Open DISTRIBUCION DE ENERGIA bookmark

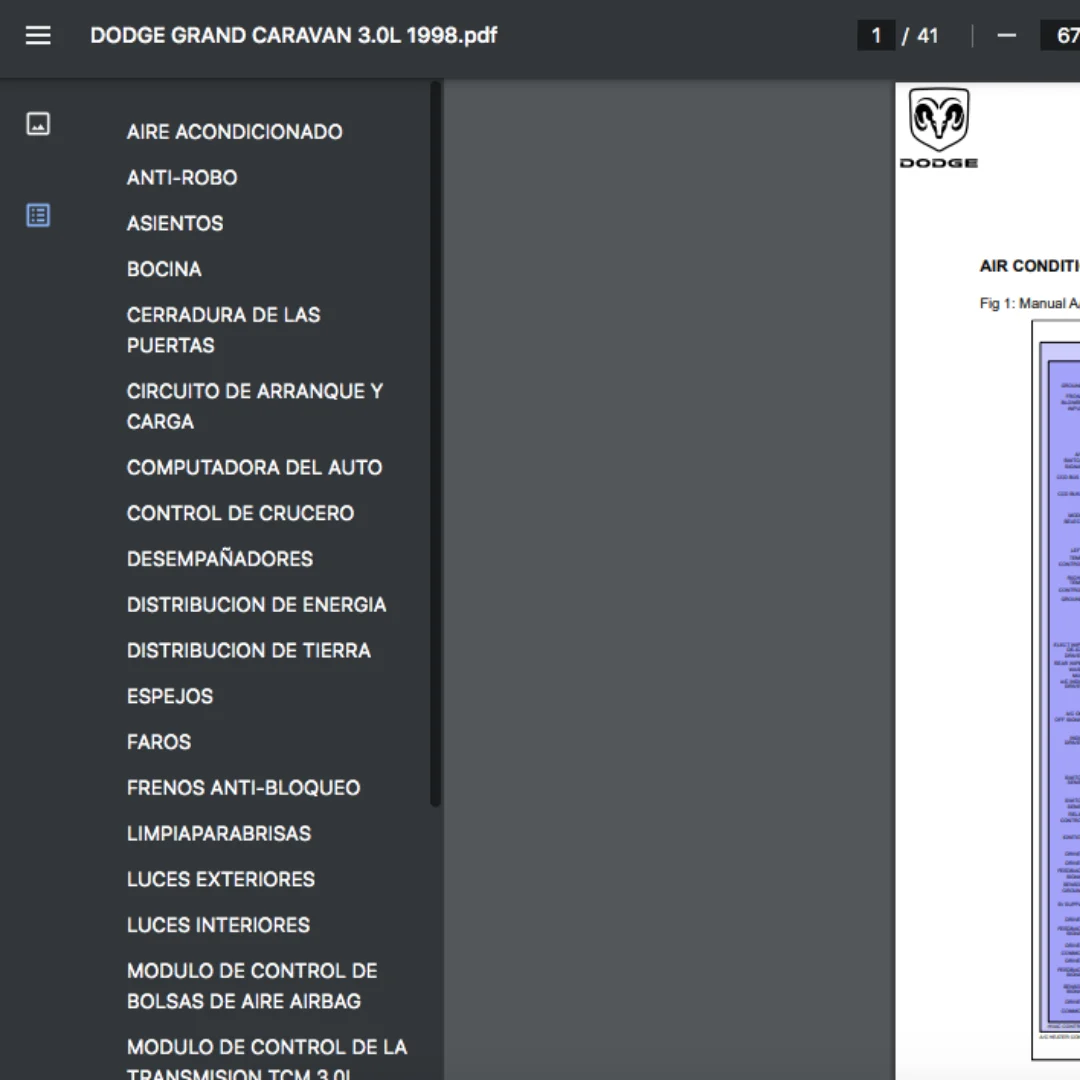[256, 605]
